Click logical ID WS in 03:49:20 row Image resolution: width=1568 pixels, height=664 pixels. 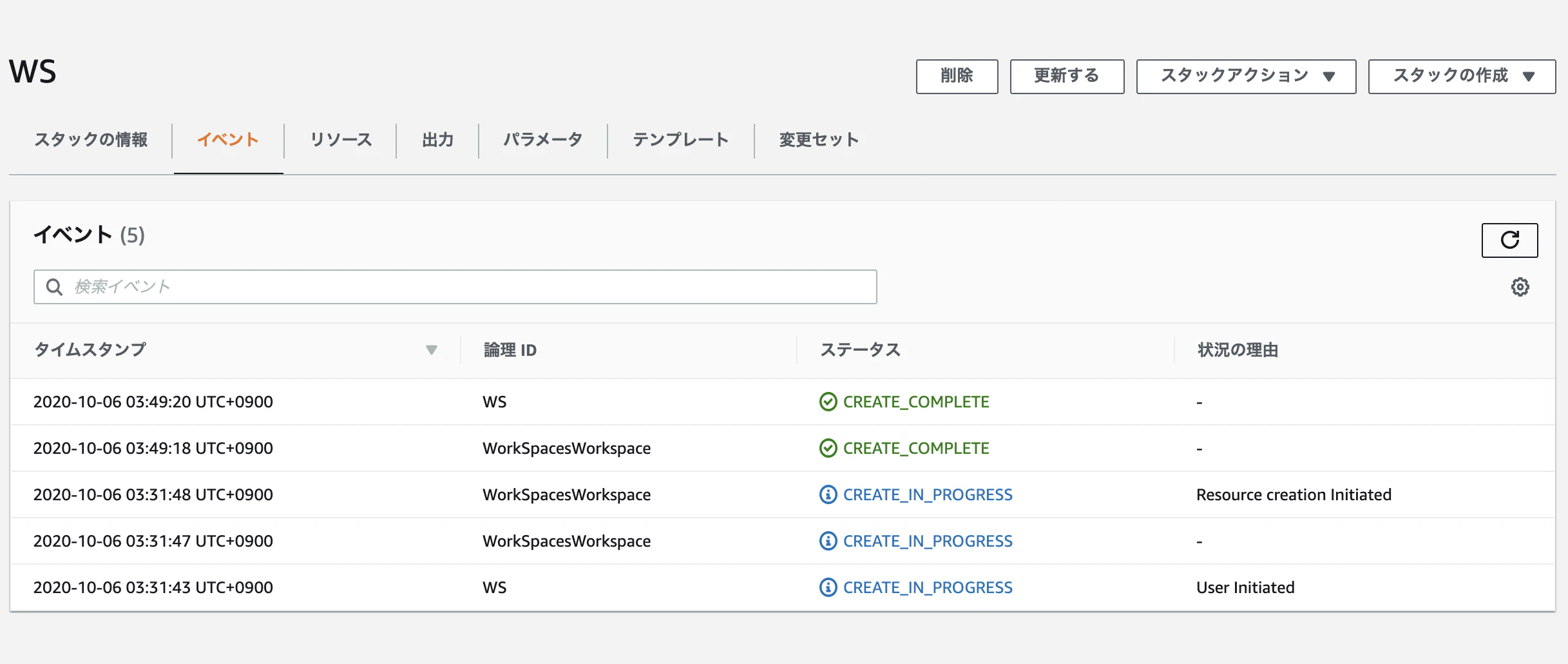[495, 402]
